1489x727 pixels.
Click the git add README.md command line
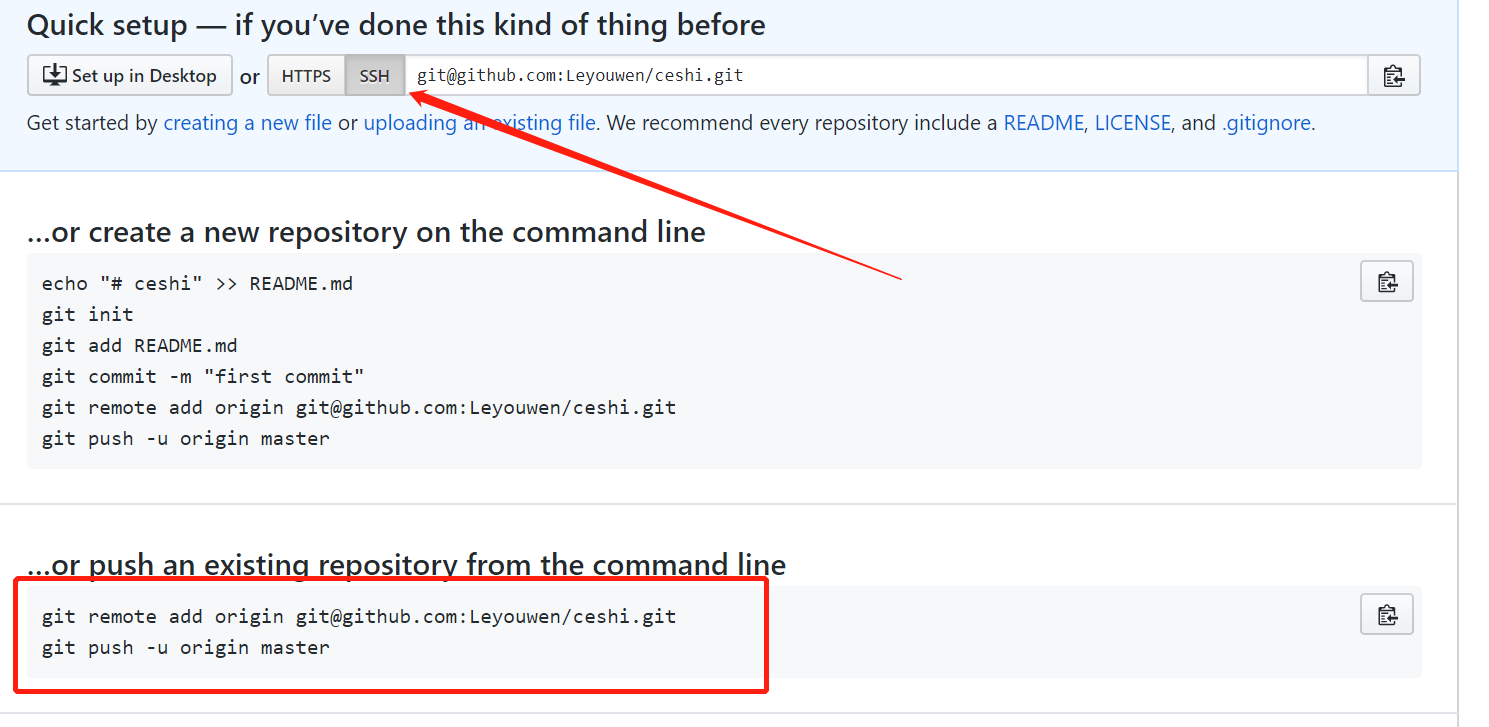[x=140, y=346]
